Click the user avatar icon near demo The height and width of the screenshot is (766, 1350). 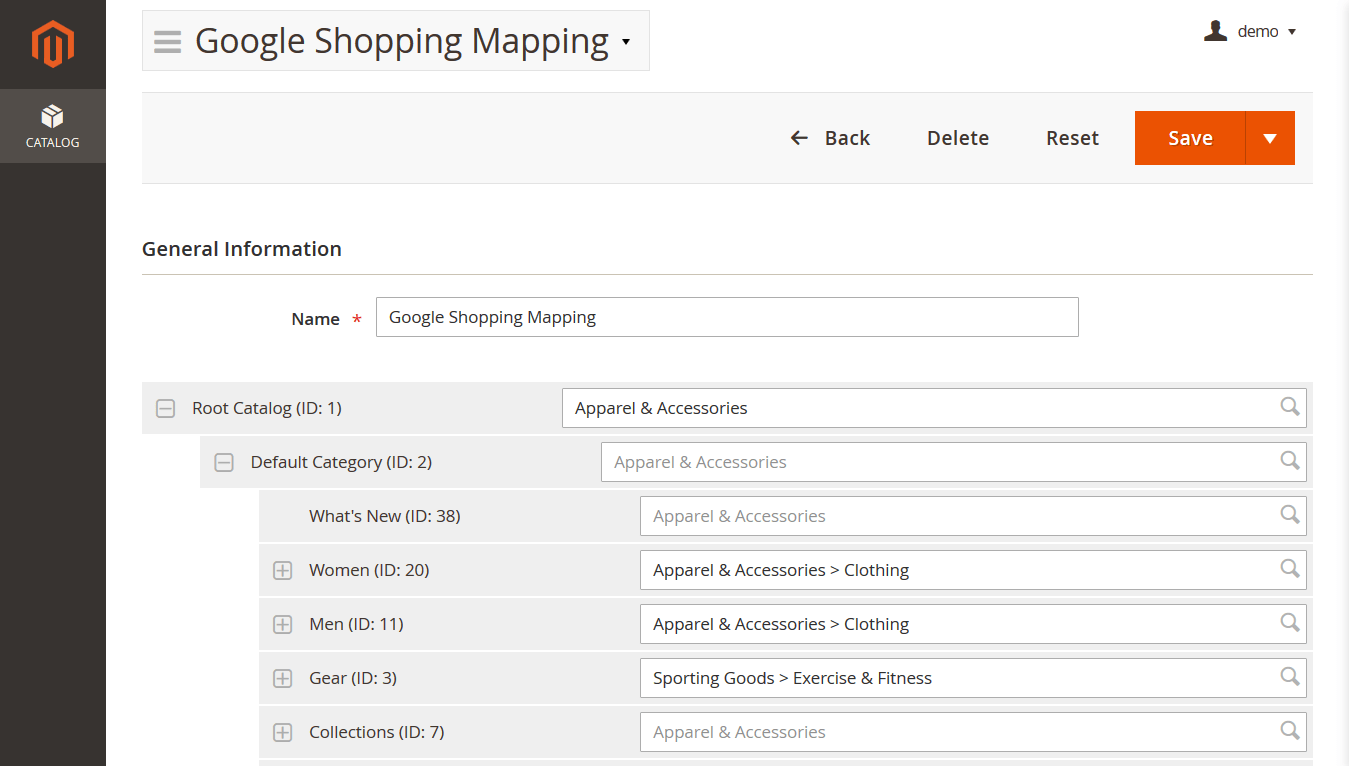(1214, 31)
